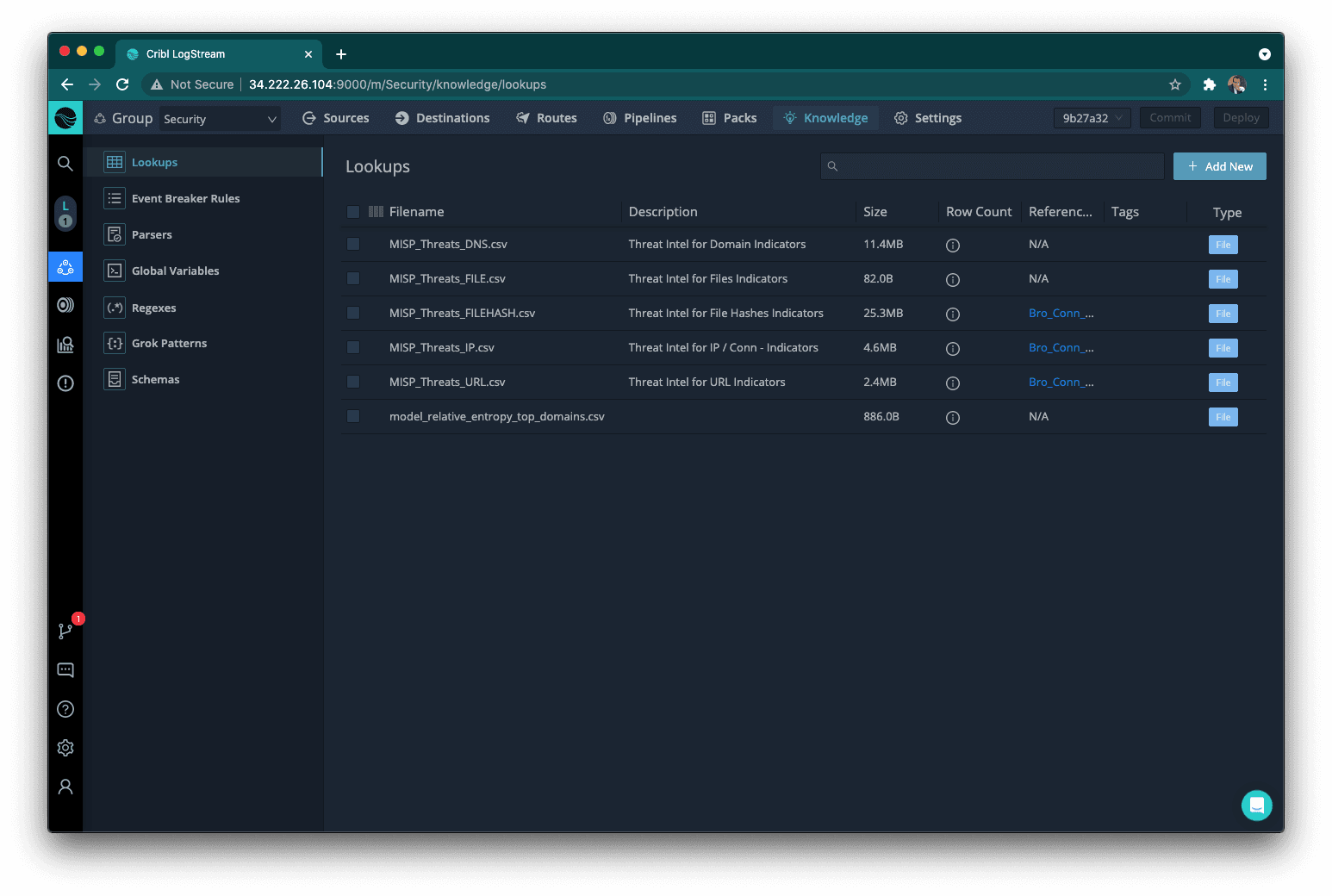The height and width of the screenshot is (896, 1332).
Task: Open the Security group dropdown
Action: click(221, 119)
